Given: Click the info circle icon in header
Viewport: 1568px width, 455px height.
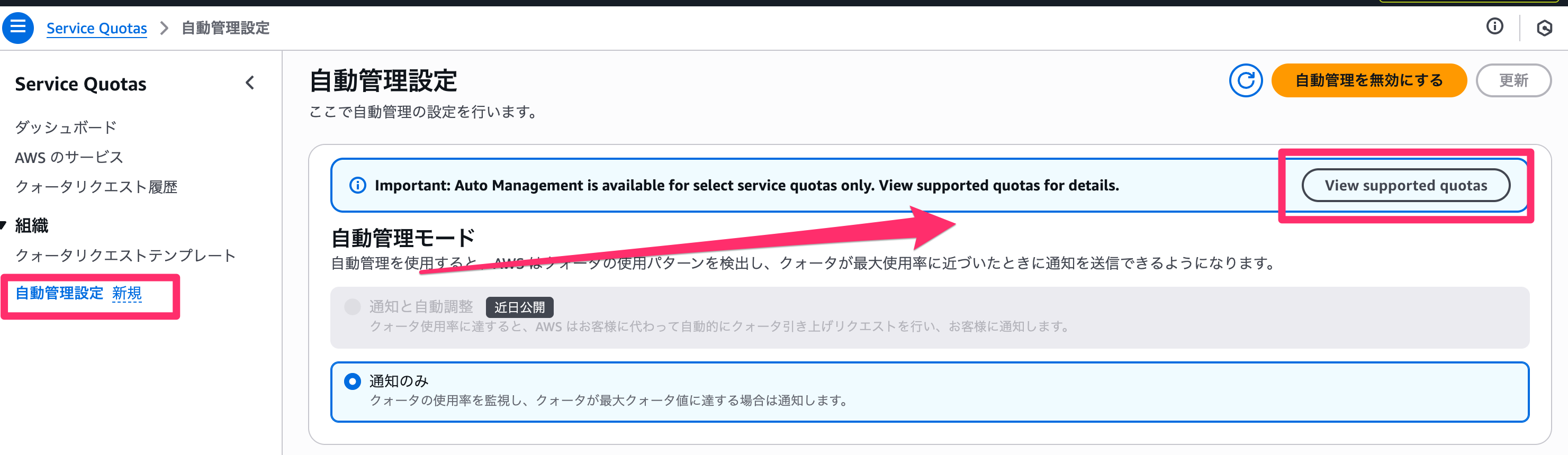Looking at the screenshot, I should click(1494, 26).
